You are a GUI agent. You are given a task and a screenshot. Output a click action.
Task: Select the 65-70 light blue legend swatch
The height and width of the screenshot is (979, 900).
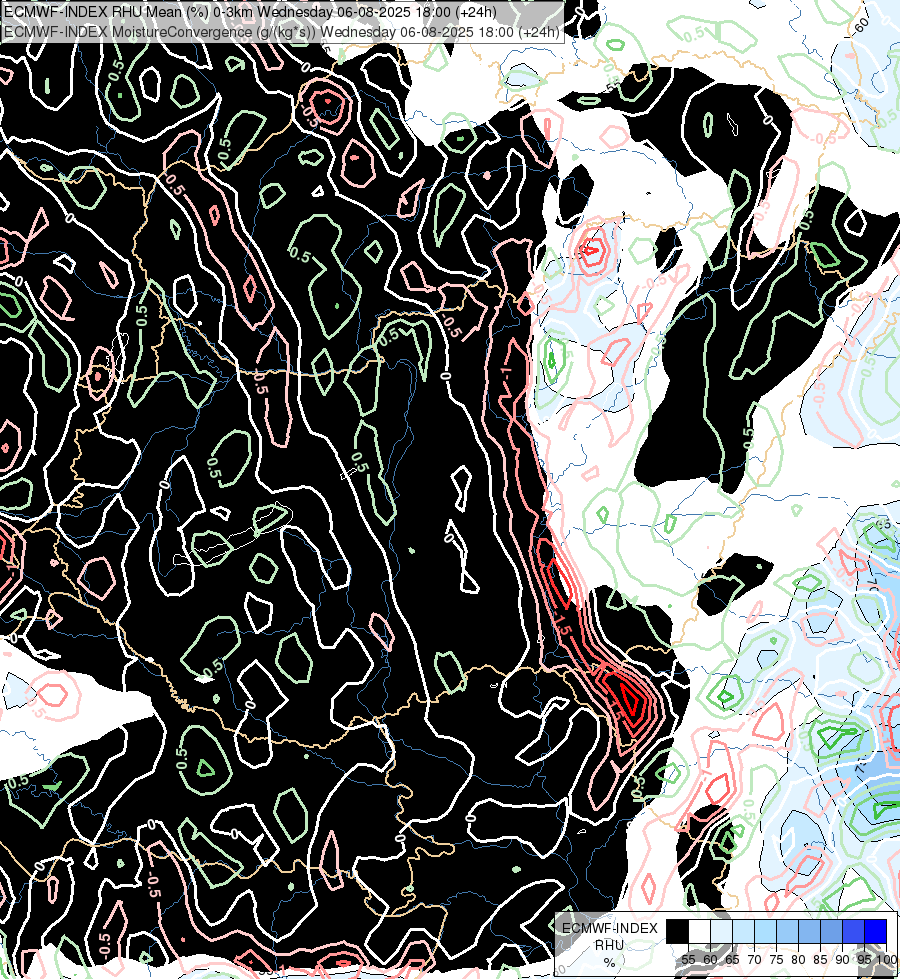[x=743, y=931]
